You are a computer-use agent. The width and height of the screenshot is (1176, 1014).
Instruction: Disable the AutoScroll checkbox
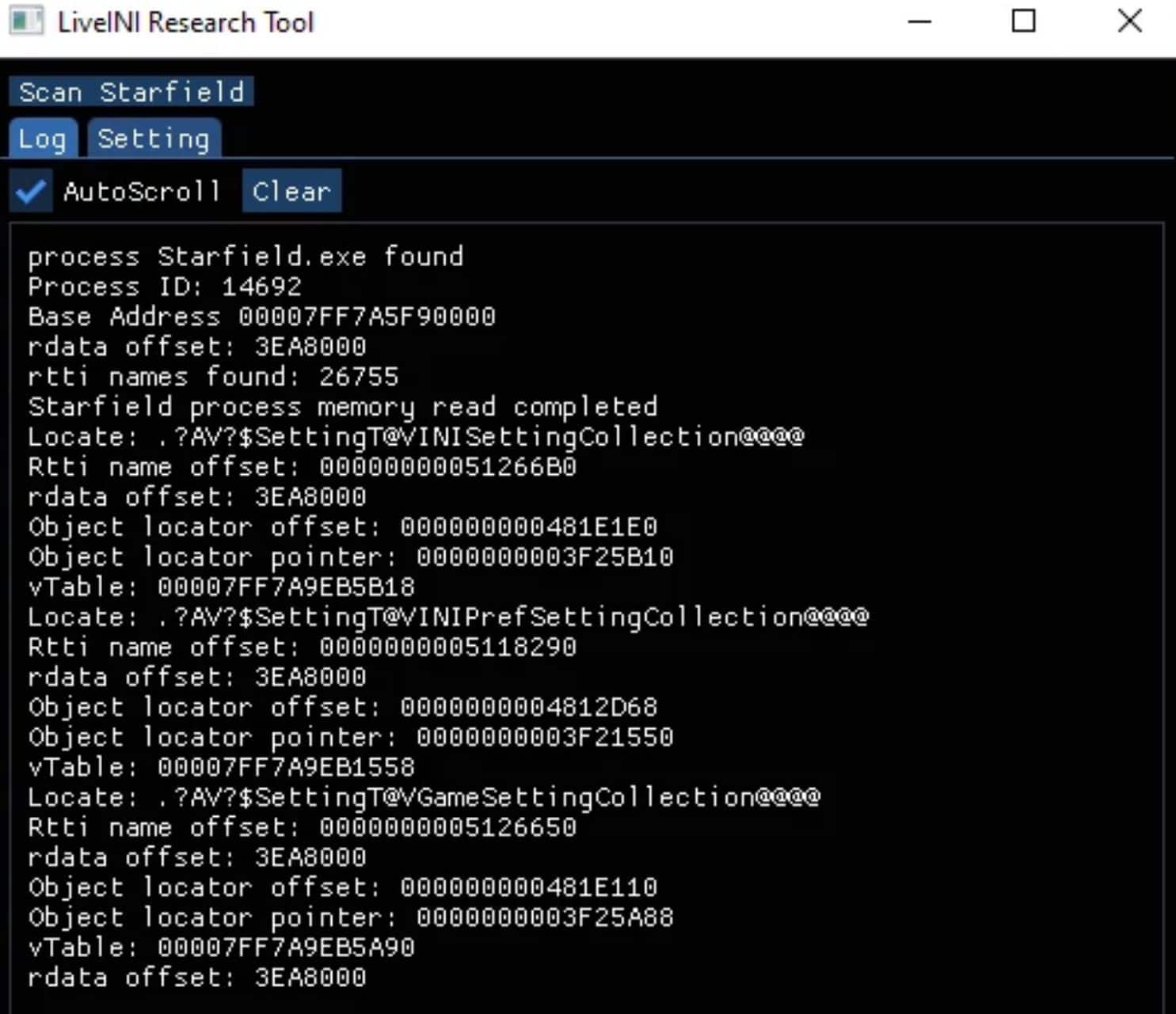click(x=31, y=191)
